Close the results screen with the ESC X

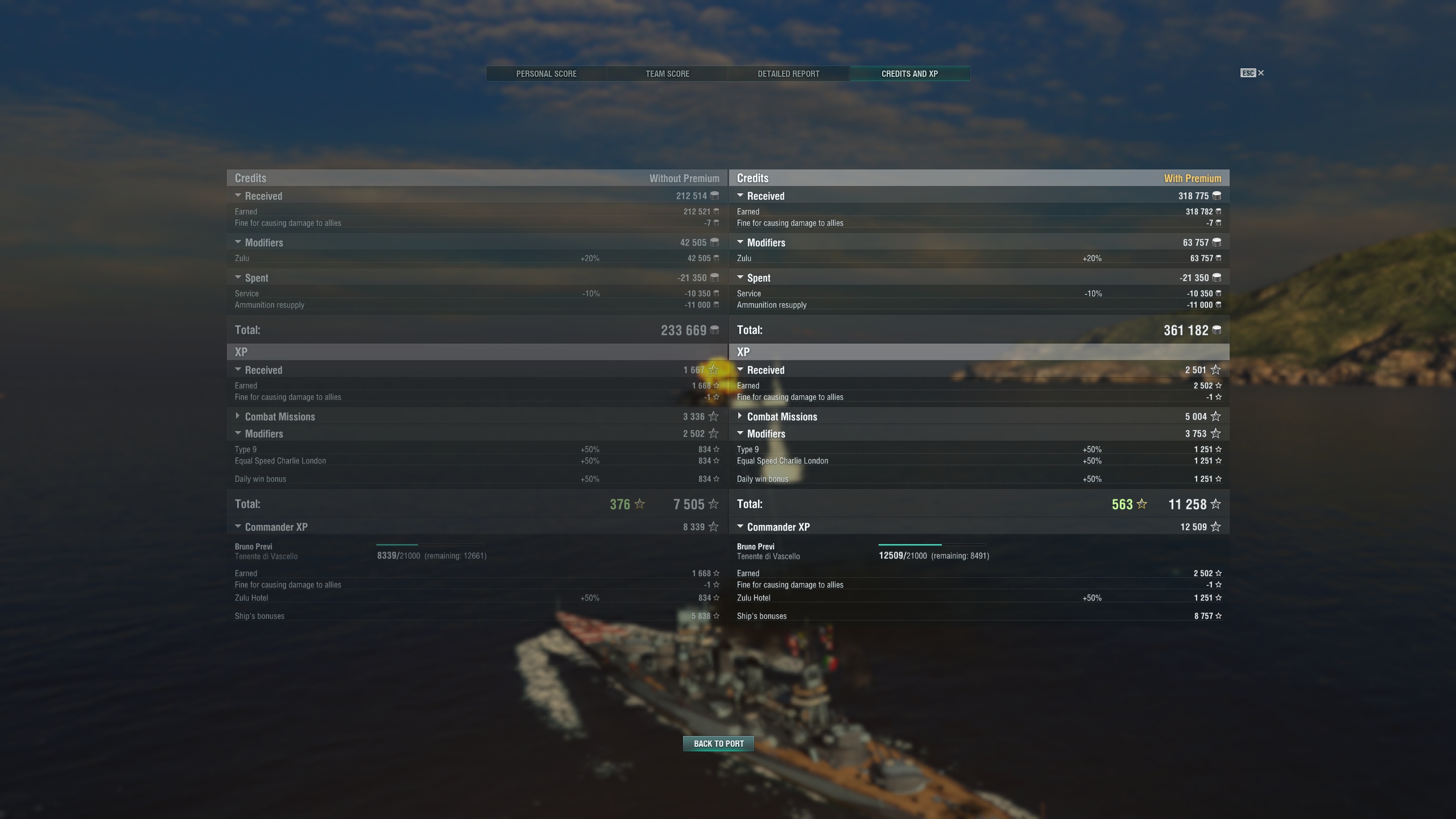1252,73
